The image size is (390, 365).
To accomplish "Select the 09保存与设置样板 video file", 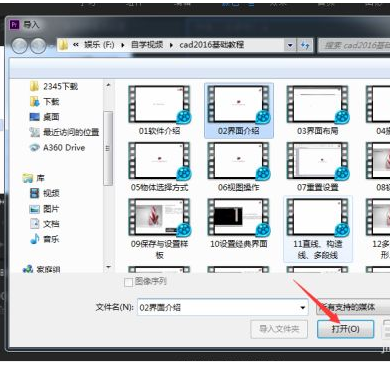I will point(159,229).
